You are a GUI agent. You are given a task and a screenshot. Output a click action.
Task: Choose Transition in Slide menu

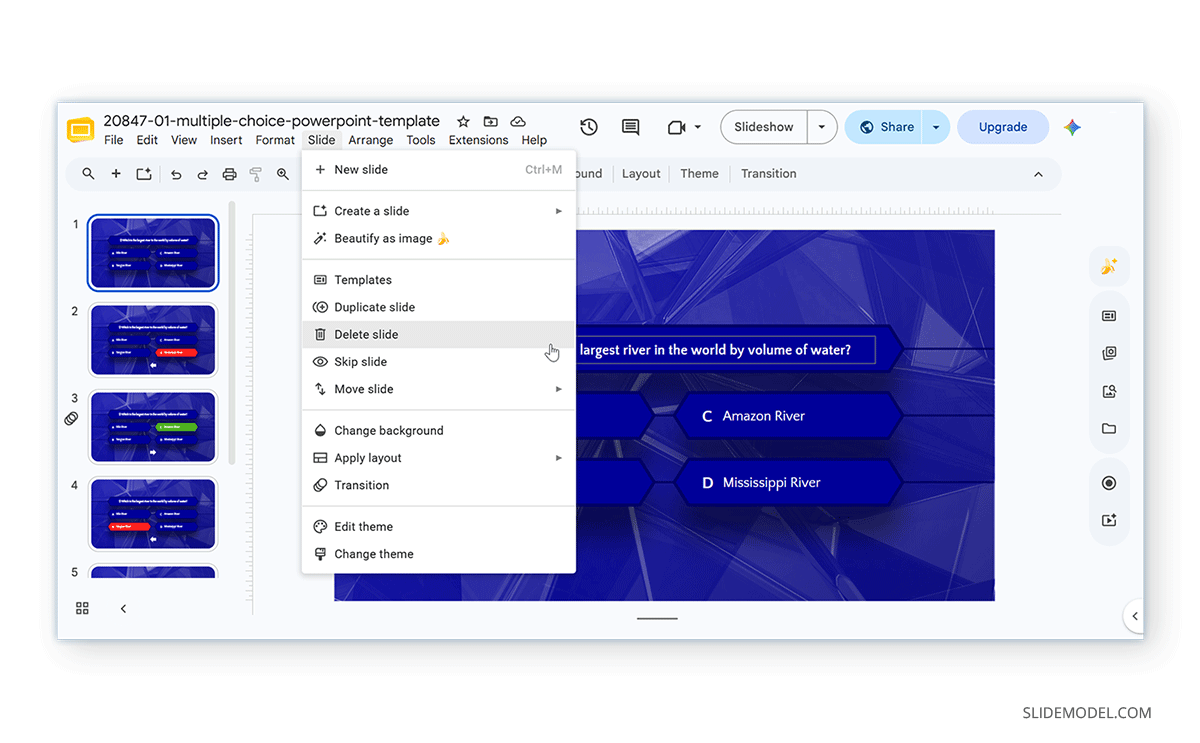click(439, 485)
